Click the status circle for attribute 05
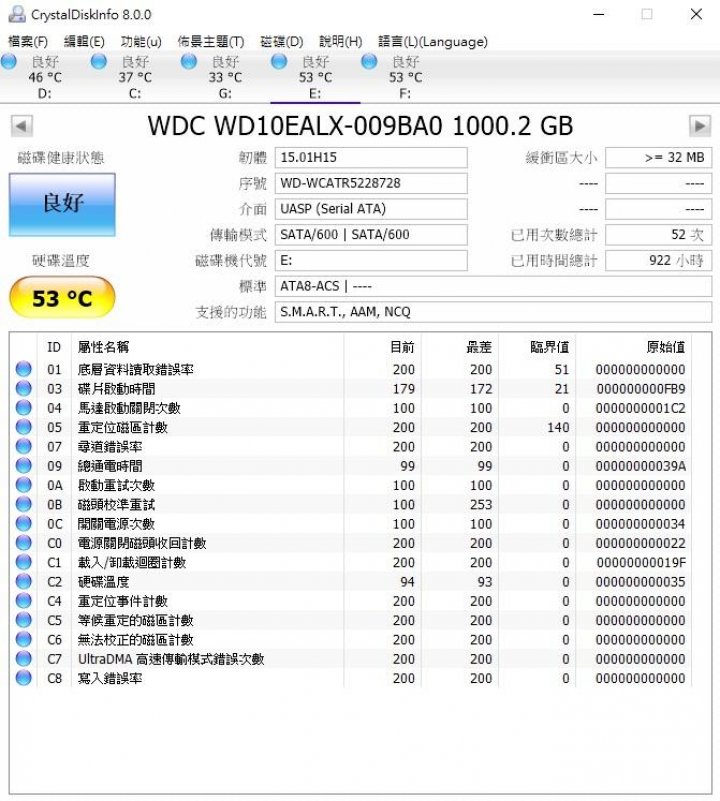The image size is (720, 801). pyautogui.click(x=24, y=427)
